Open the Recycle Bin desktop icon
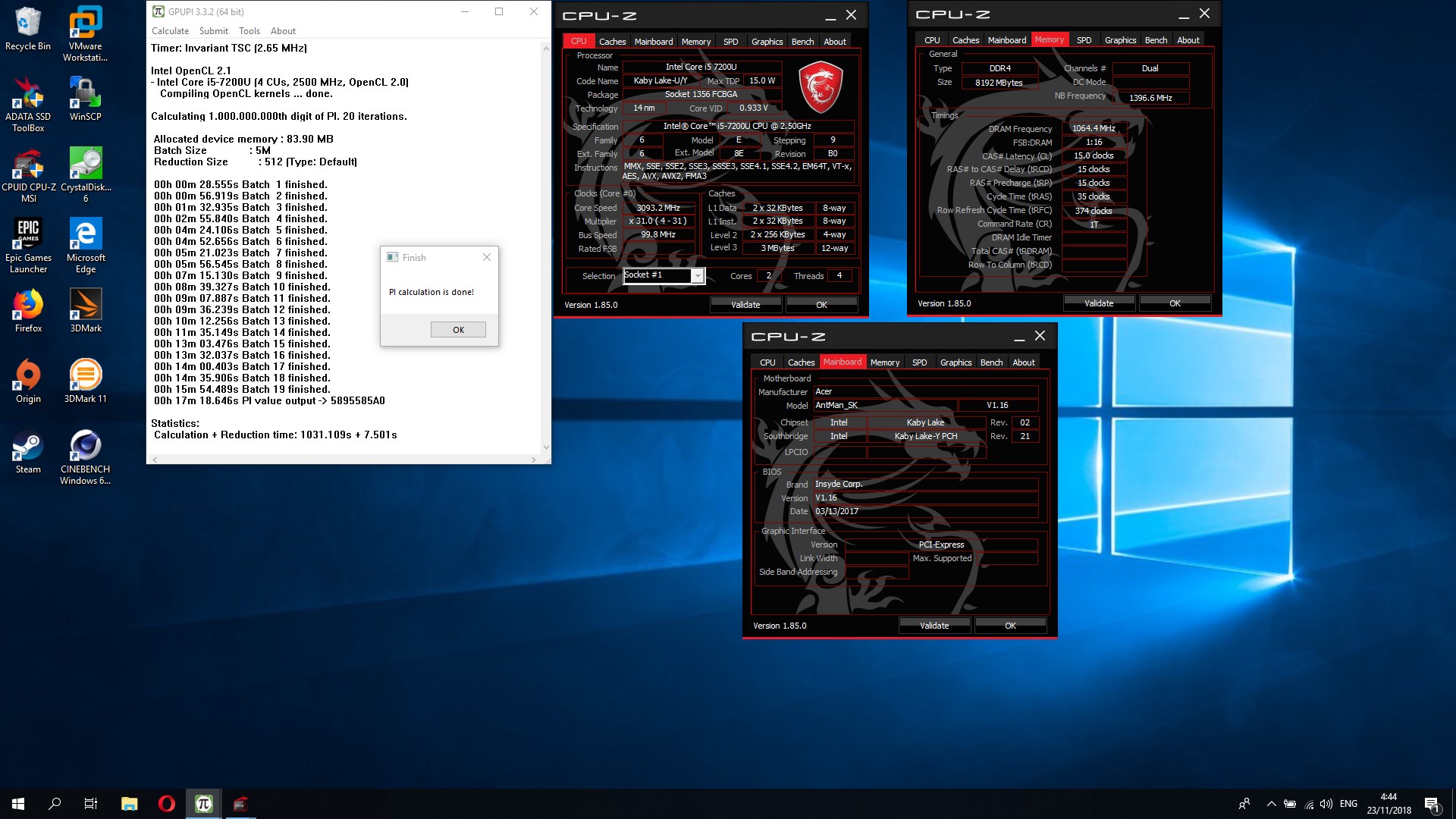Screen dimensions: 1456x819 coord(28,29)
